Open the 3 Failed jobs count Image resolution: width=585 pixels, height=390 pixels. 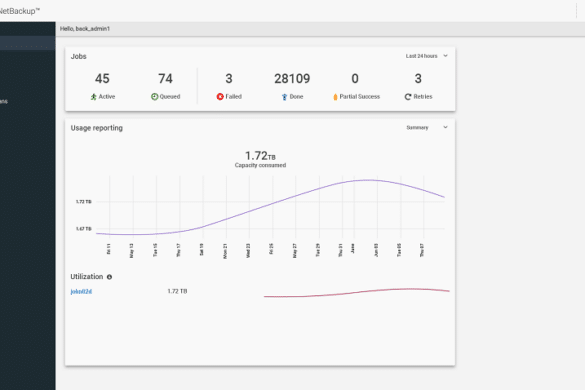229,79
